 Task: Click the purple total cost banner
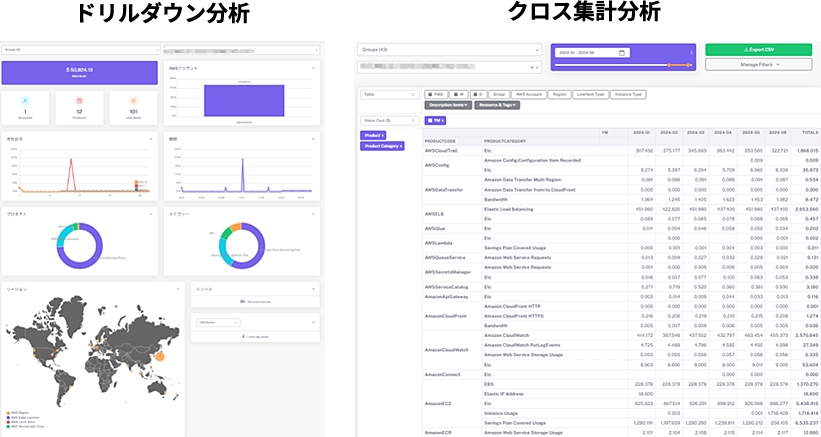[x=79, y=72]
